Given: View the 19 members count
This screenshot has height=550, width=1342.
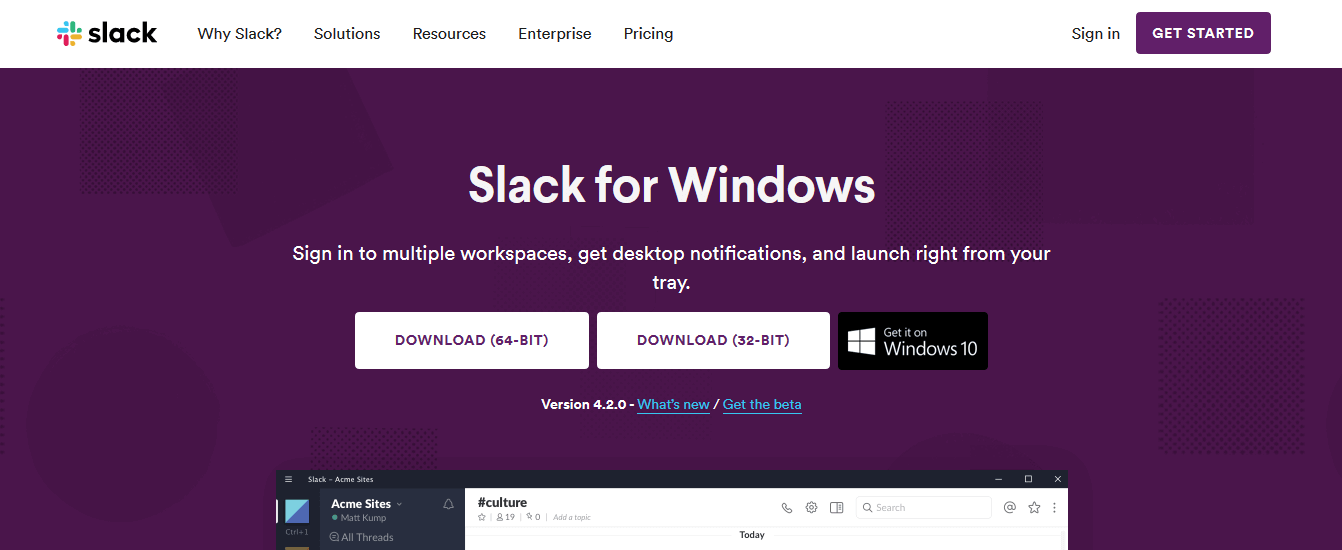Looking at the screenshot, I should 506,517.
